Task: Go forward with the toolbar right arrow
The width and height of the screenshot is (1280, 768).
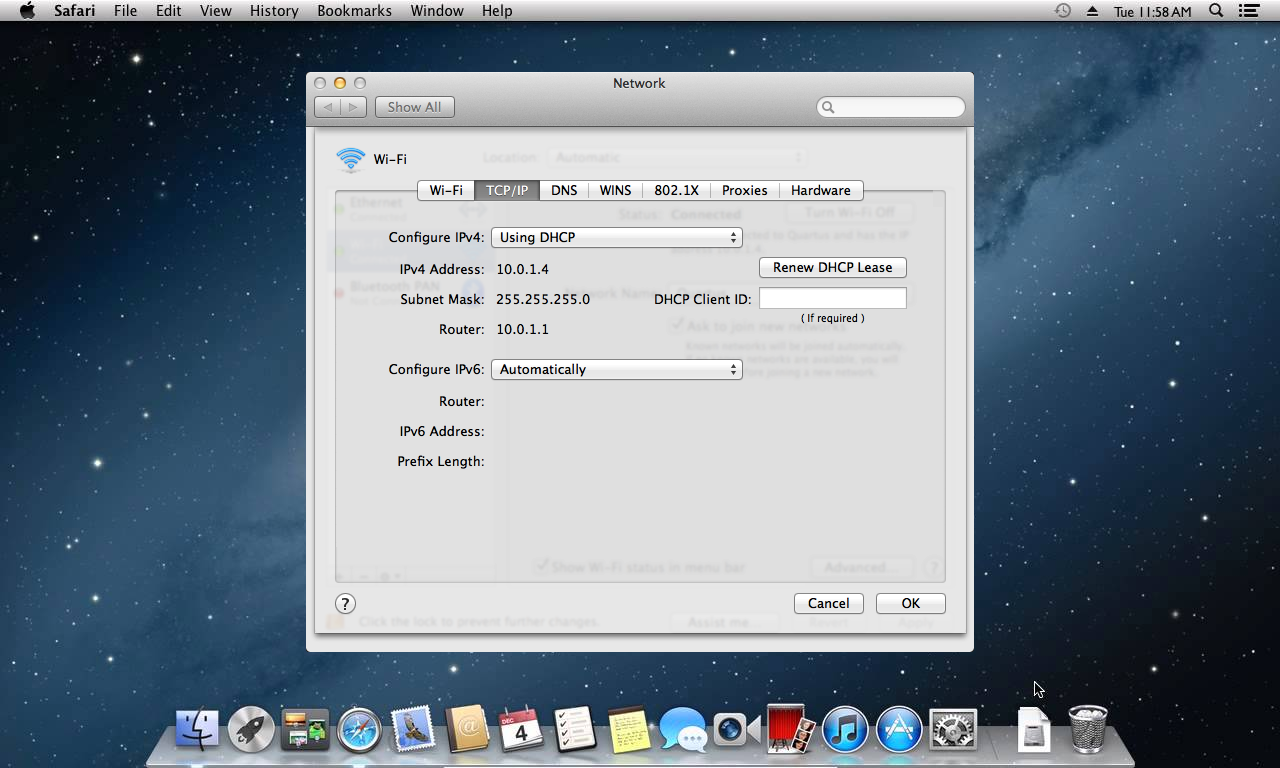Action: click(x=353, y=107)
